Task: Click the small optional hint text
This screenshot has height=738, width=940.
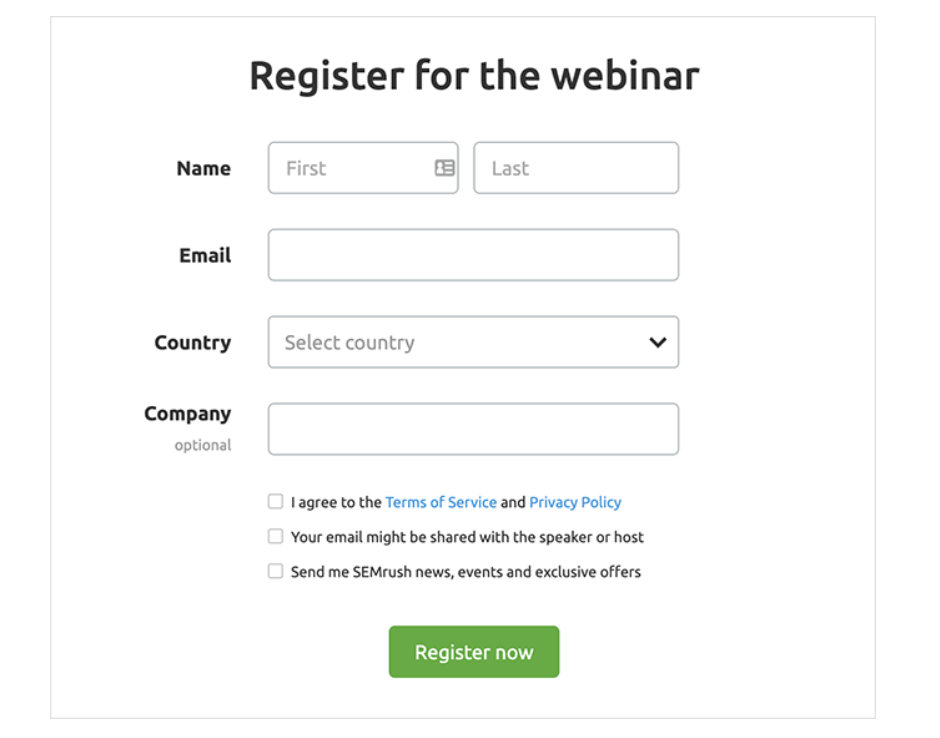Action: coord(203,445)
